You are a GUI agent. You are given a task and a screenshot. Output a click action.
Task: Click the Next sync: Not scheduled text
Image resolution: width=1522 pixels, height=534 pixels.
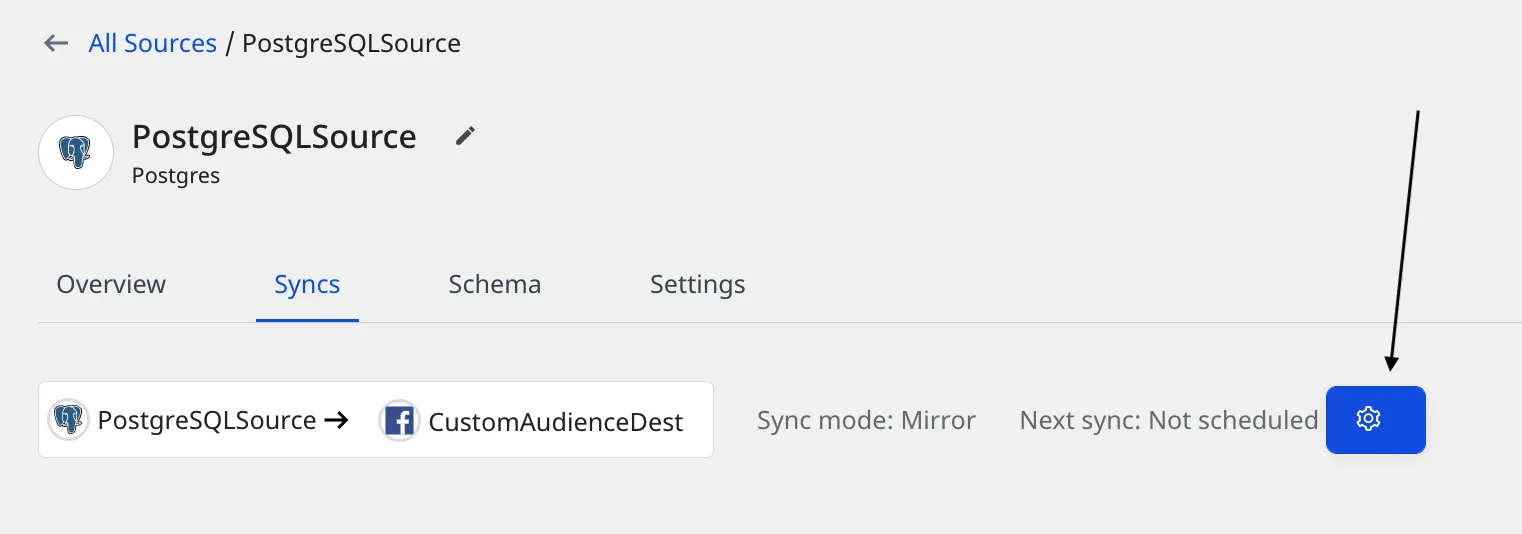point(1169,420)
